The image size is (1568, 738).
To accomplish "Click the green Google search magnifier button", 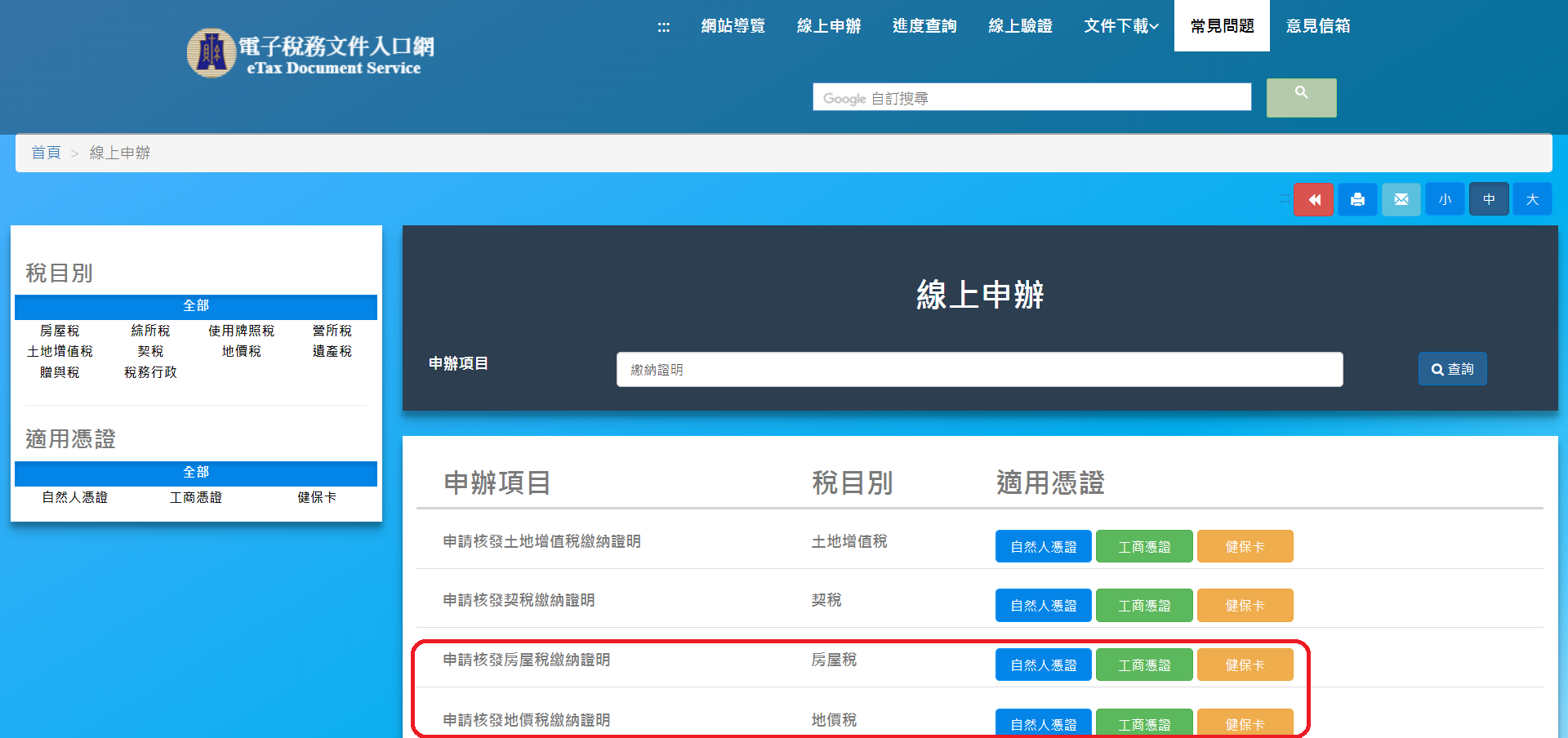I will [1301, 98].
